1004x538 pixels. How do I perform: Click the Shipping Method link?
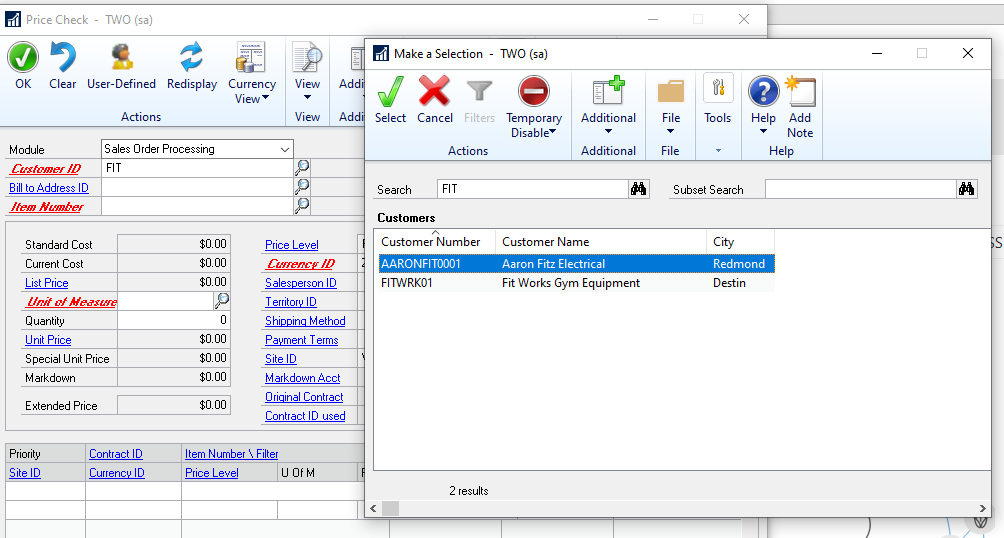305,321
